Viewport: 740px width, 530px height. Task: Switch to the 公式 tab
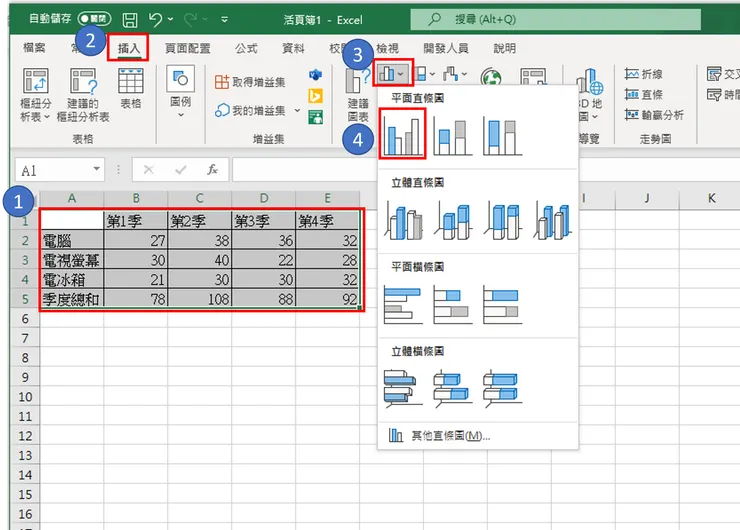tap(246, 48)
